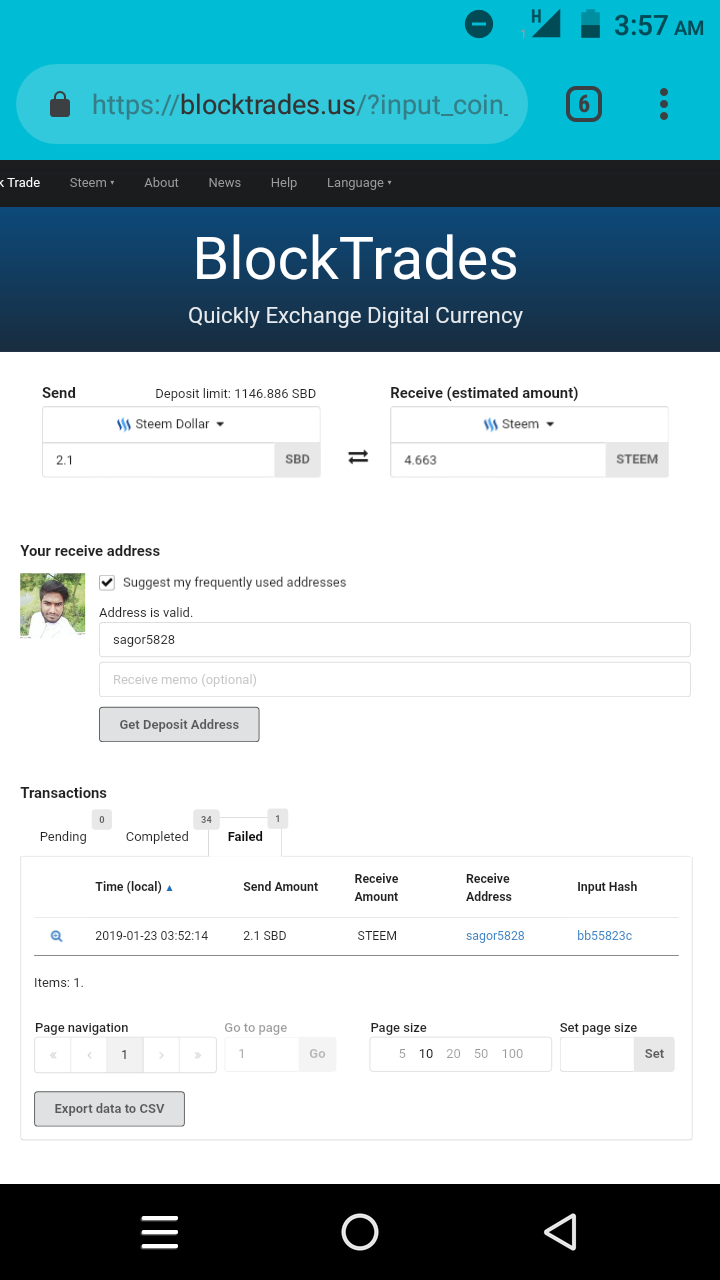Viewport: 720px width, 1280px height.
Task: Open the Steem receive currency dropdown
Action: pyautogui.click(x=529, y=424)
